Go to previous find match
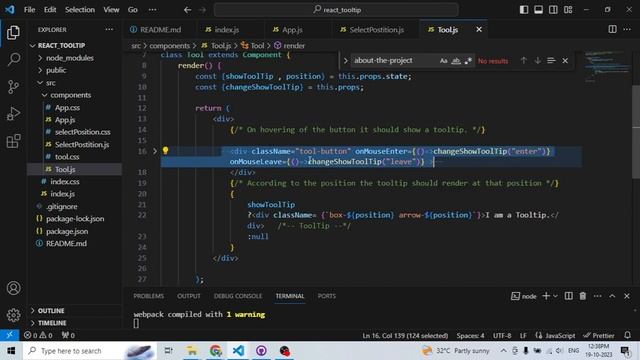640x360 pixels. [523, 61]
